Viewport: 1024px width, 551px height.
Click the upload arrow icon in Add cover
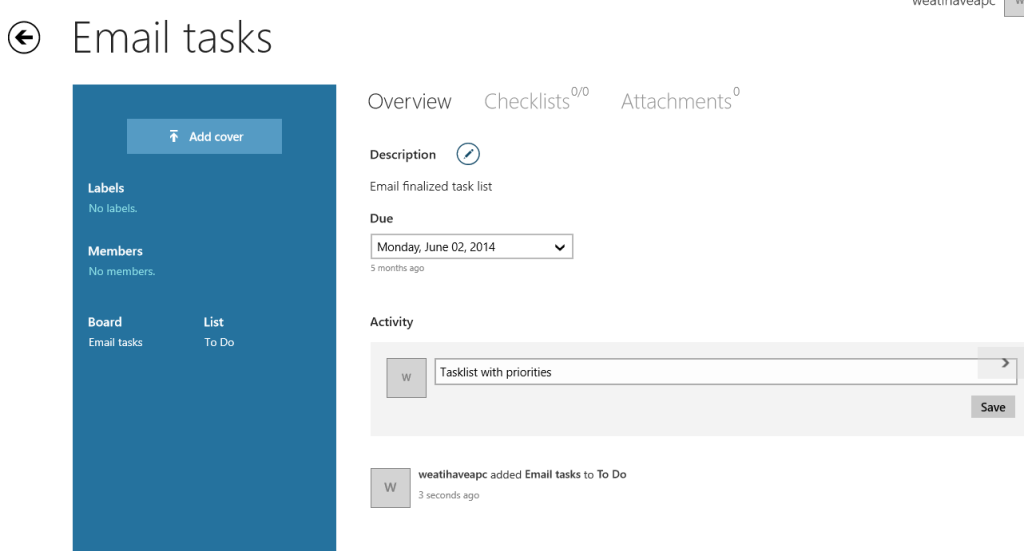tap(174, 136)
